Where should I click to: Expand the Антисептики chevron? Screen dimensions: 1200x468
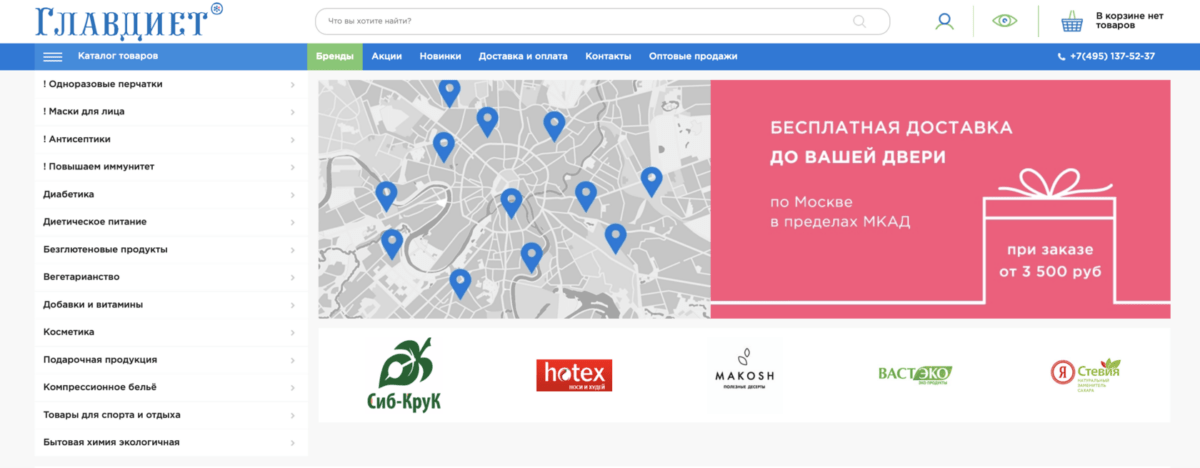292,140
